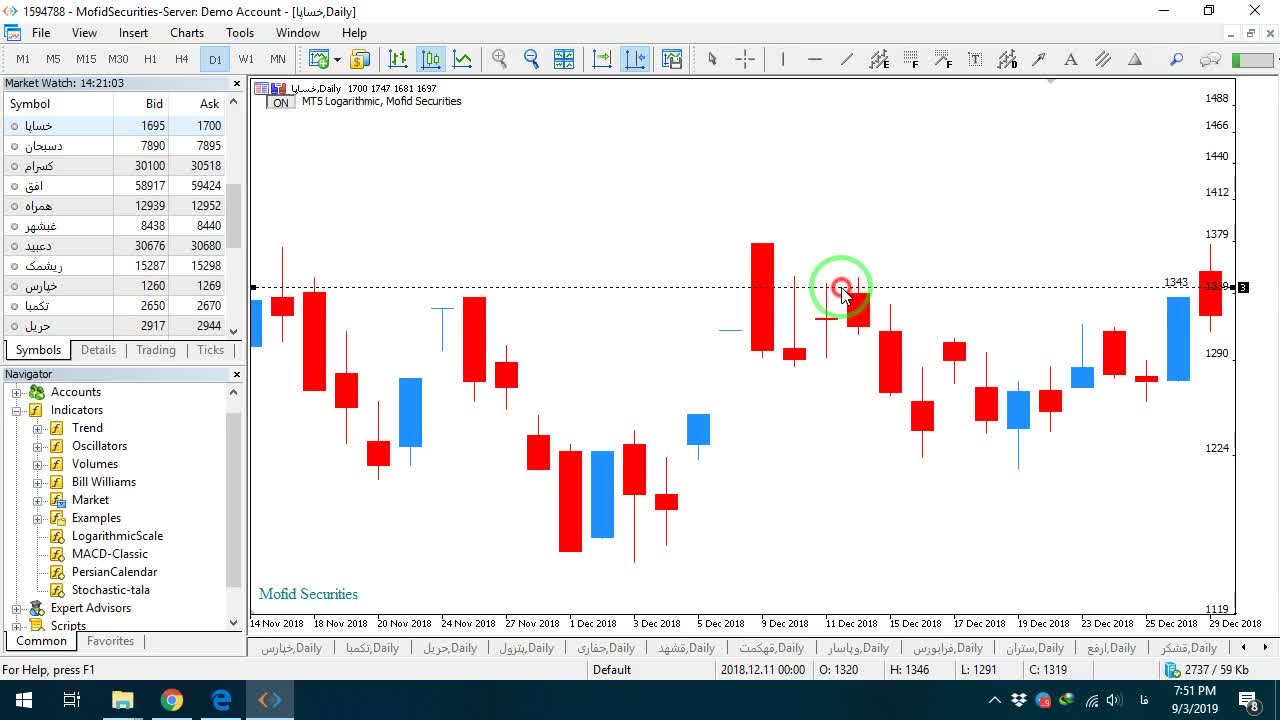Open the new chart toolbar icon

pos(318,59)
